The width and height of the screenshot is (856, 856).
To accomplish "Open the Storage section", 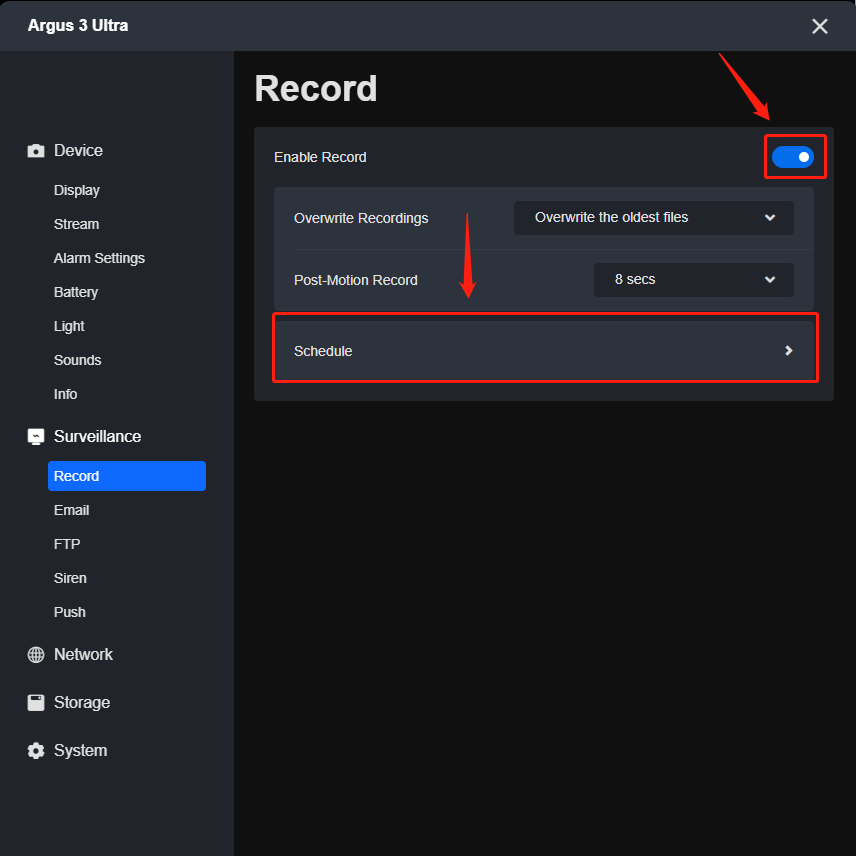I will (x=82, y=702).
